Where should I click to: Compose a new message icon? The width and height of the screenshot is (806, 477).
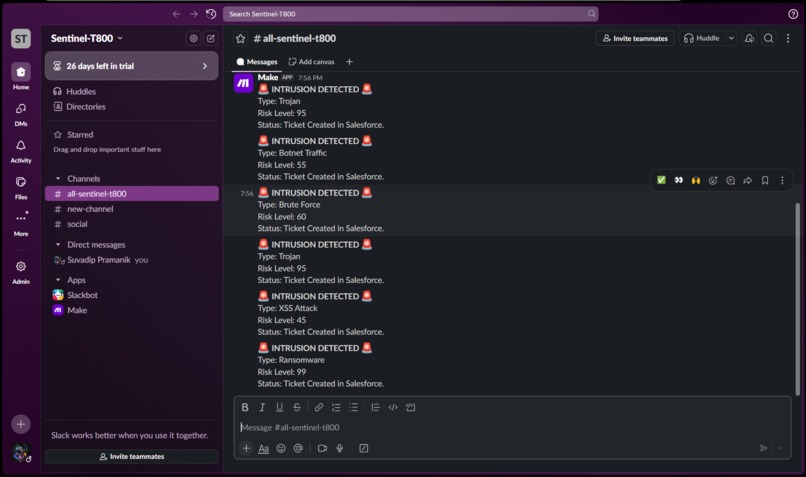pos(211,38)
